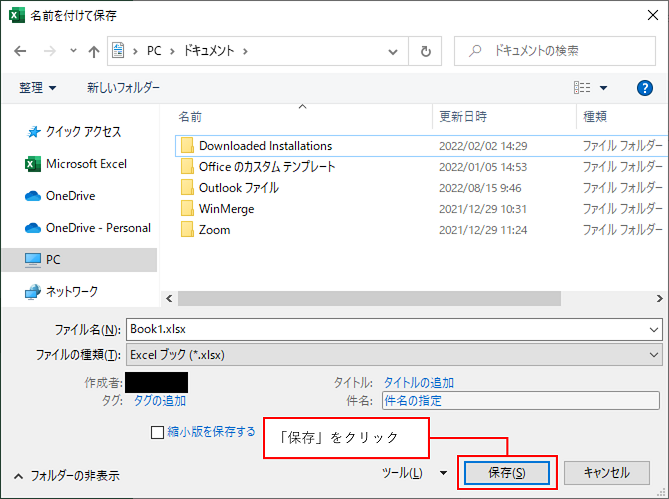
Task: Change the view layout icon
Action: pyautogui.click(x=582, y=88)
